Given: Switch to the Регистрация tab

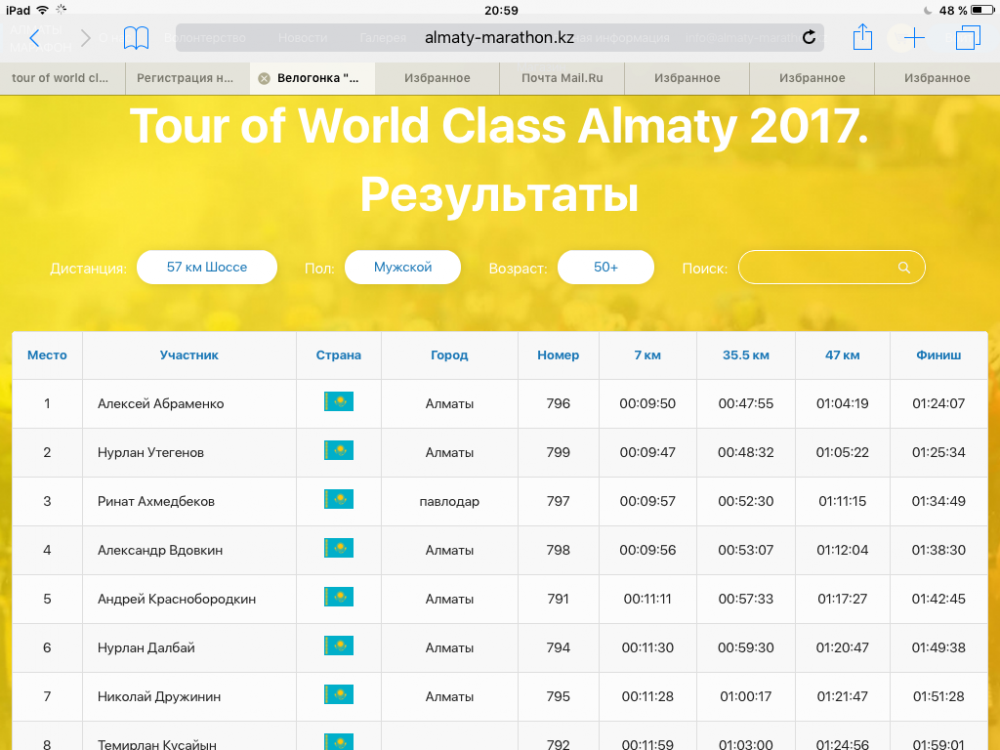Looking at the screenshot, I should tap(186, 78).
